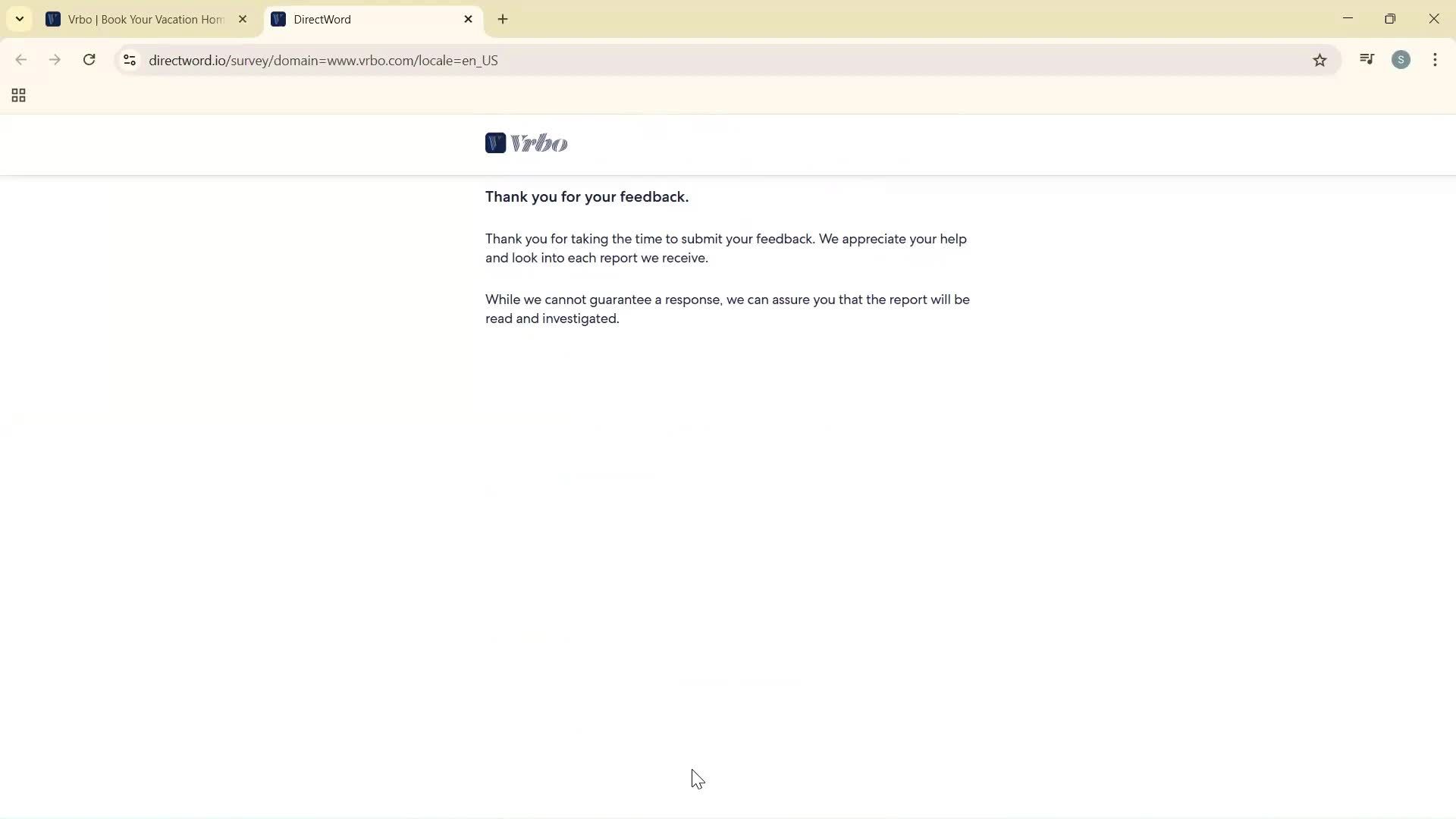Close the DirectWord tab

468,19
